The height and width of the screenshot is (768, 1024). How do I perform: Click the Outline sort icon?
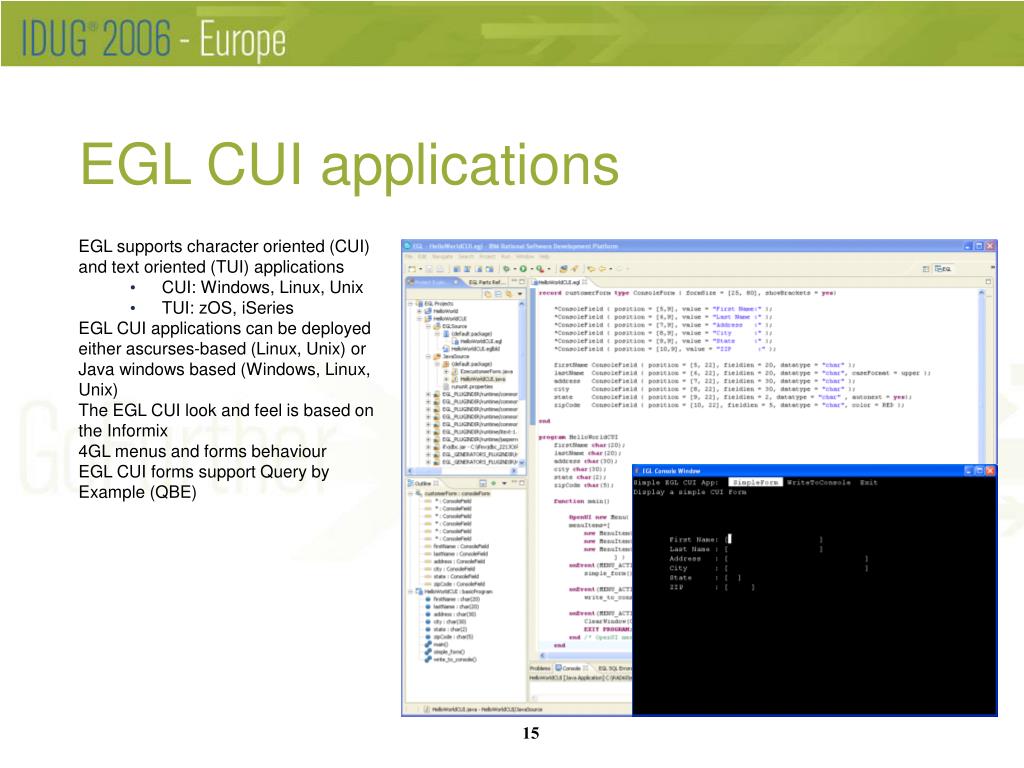483,483
